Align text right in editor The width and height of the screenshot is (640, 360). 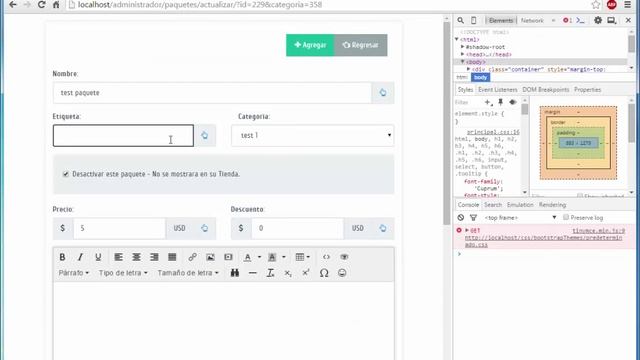tap(154, 257)
